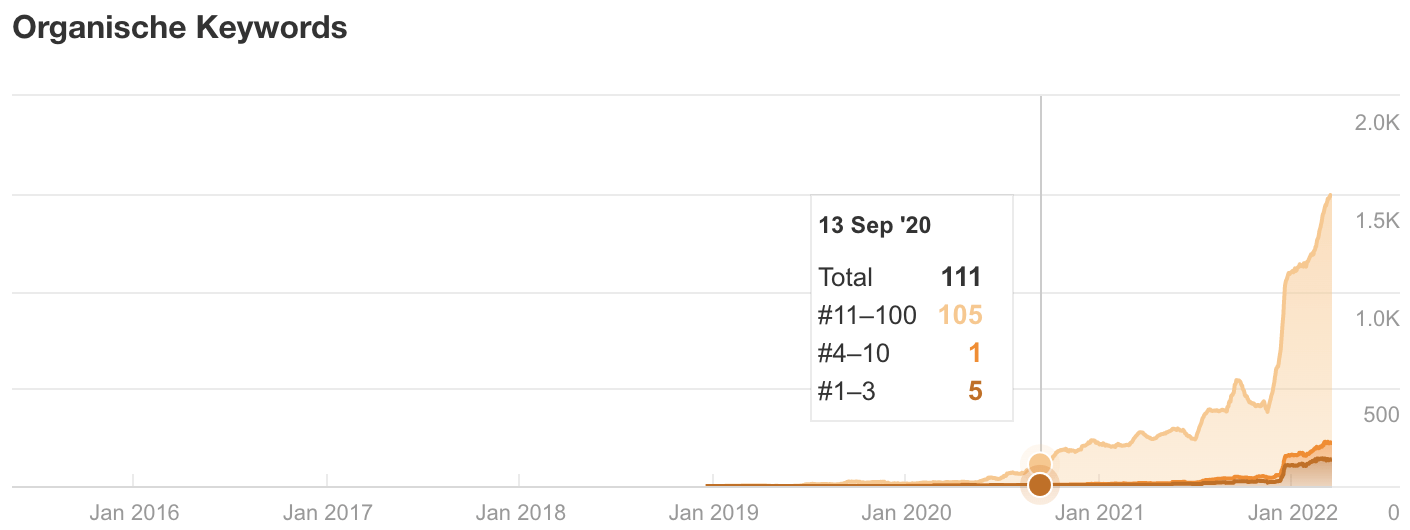
Task: Click the 13 Sep '20 tooltip date
Action: click(875, 226)
